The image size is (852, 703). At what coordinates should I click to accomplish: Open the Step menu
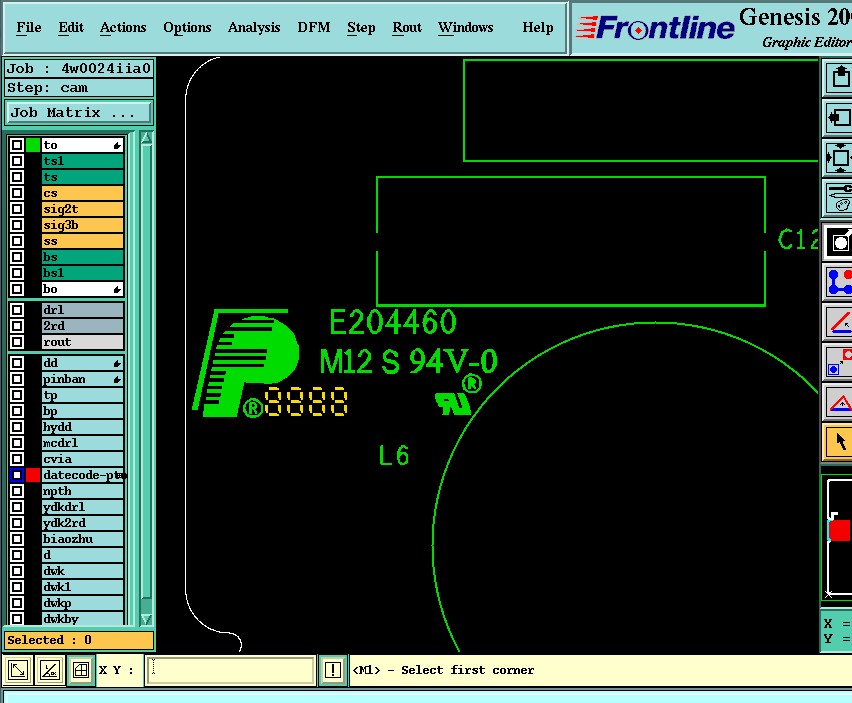tap(361, 27)
